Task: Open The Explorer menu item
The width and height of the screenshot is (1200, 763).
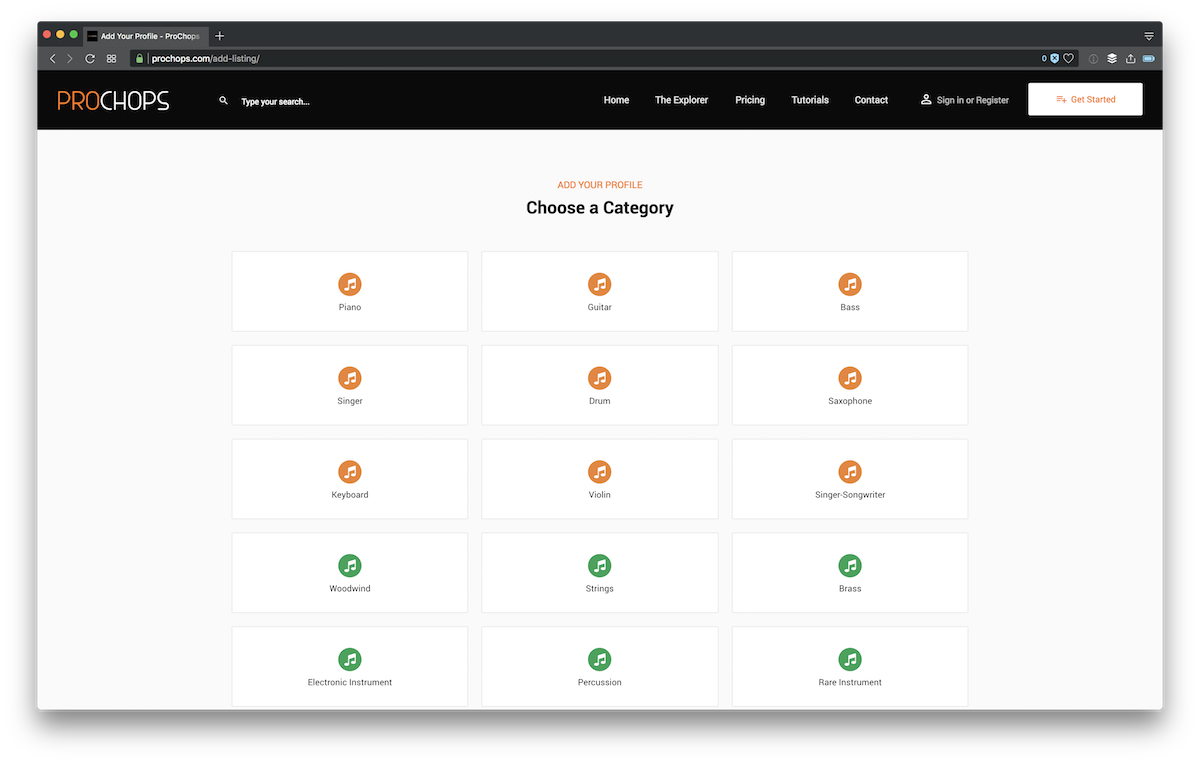Action: click(681, 100)
